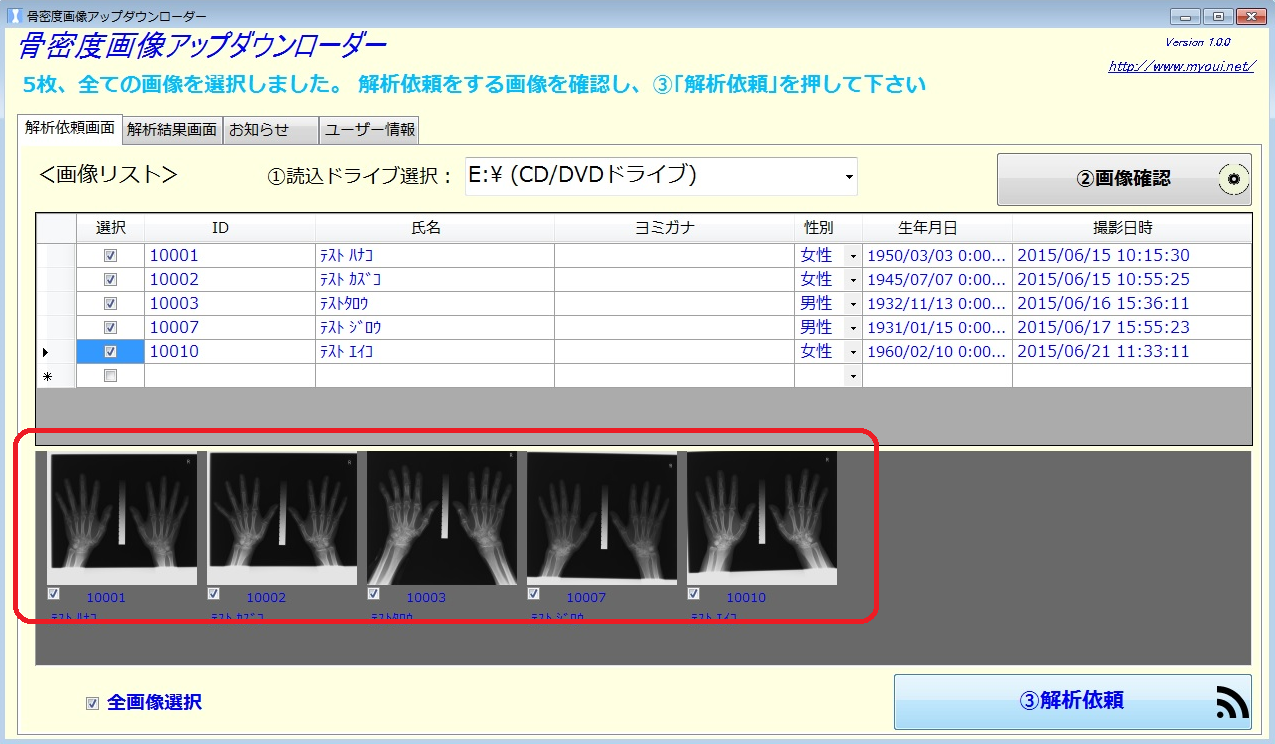Screen dimensions: 1275x744
Task: Switch to the 解析結果画面 tab
Action: coord(171,129)
